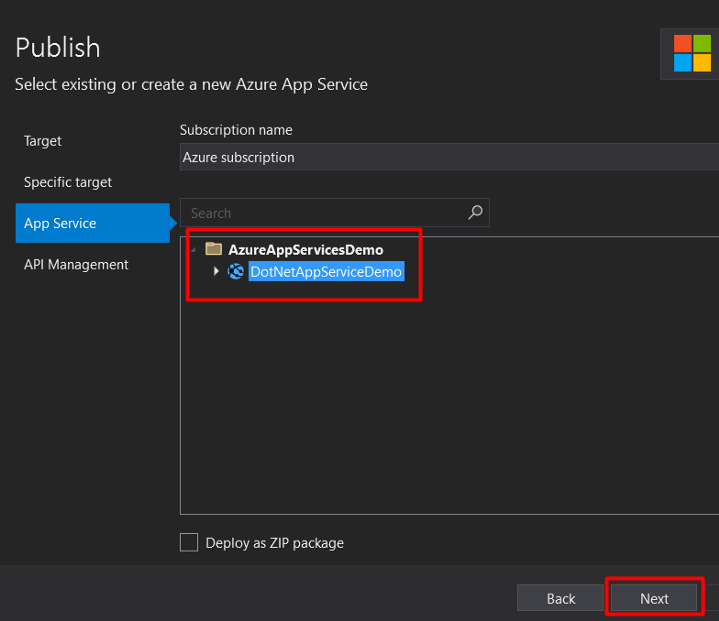Click the magnifier icon in the search box
This screenshot has width=719, height=621.
[x=476, y=212]
